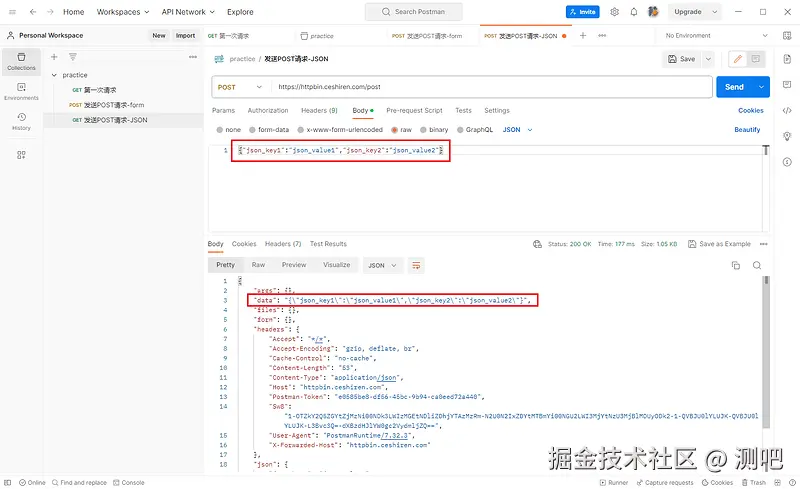Open the Collections sidebar panel

(21, 61)
